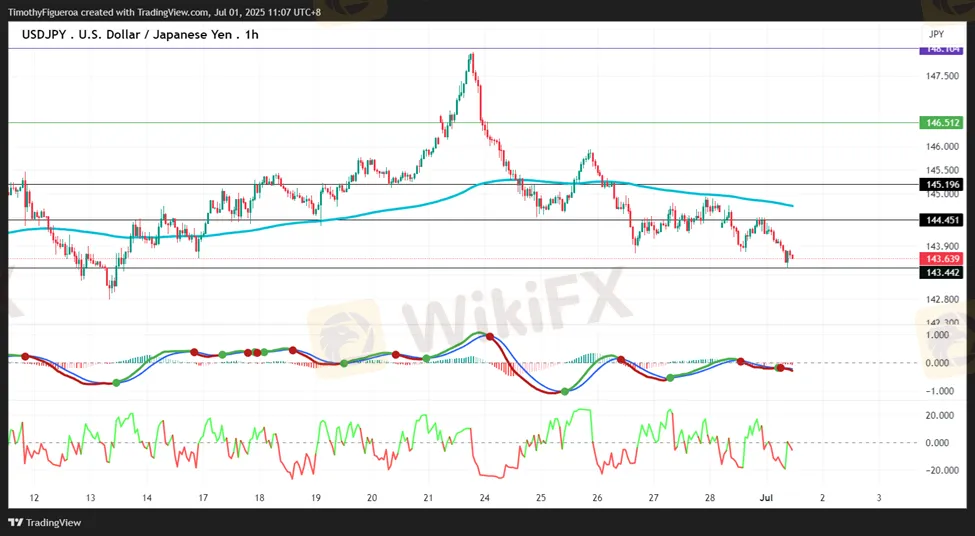Screen dimensions: 975x536
Task: Click the purple price label at top
Action: click(941, 50)
